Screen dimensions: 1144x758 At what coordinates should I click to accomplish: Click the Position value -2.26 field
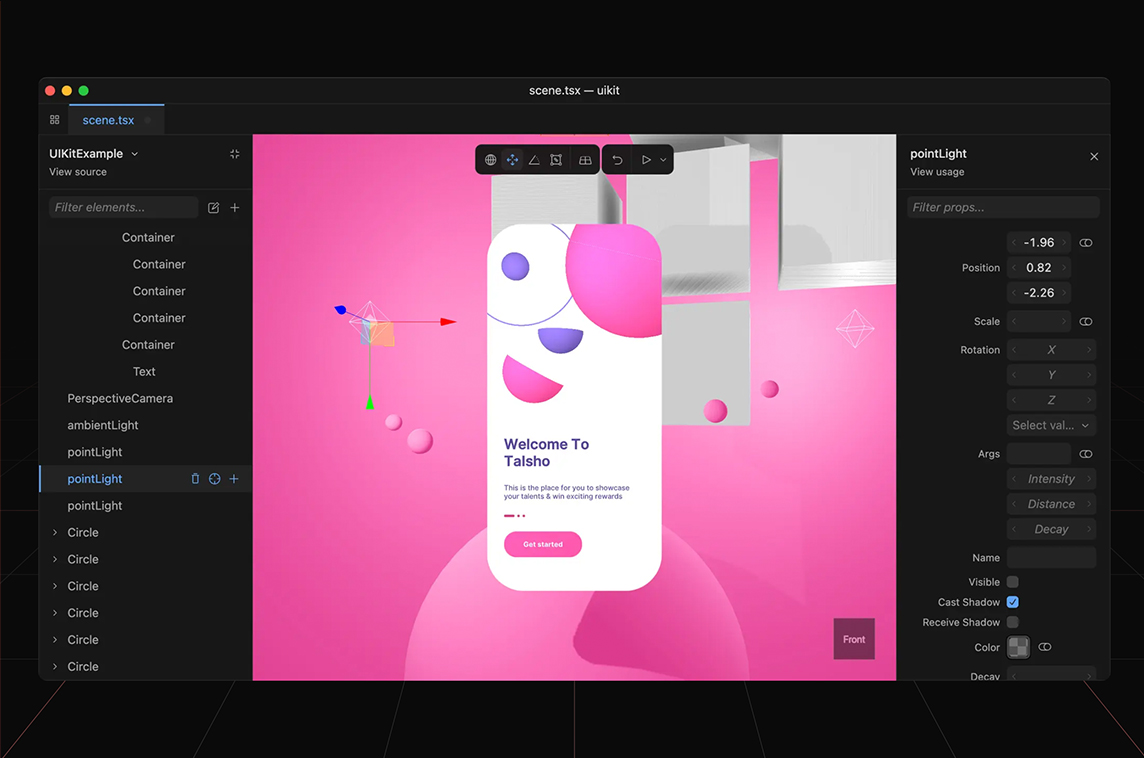1039,293
